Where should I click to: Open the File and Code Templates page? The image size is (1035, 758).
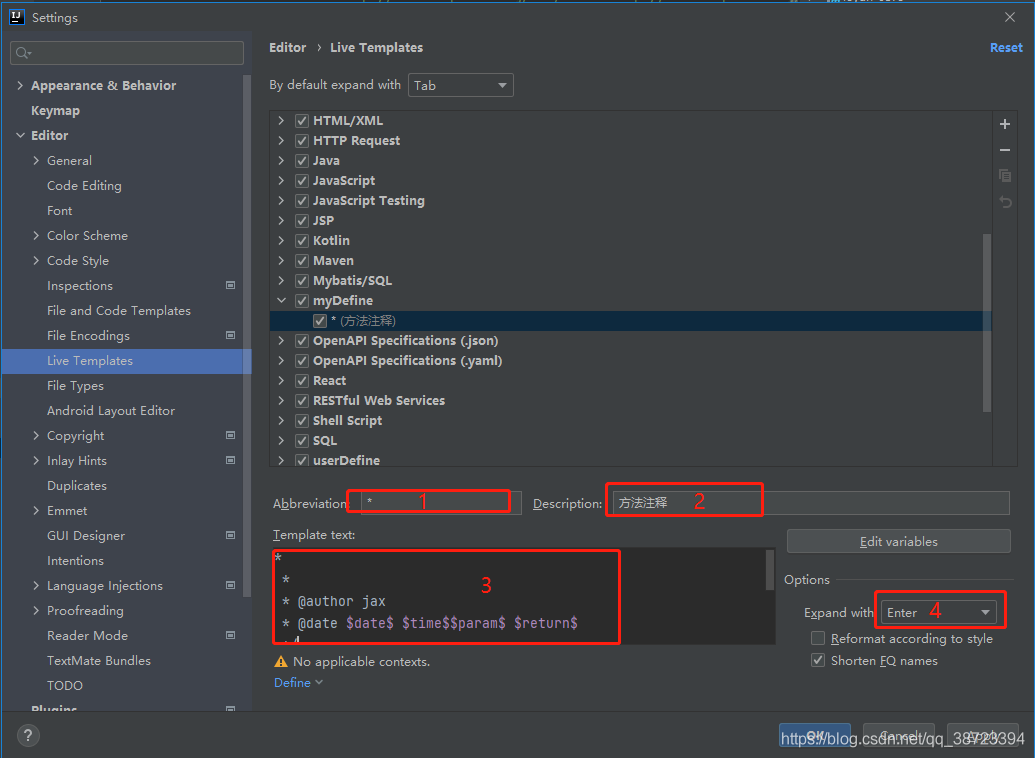[119, 310]
